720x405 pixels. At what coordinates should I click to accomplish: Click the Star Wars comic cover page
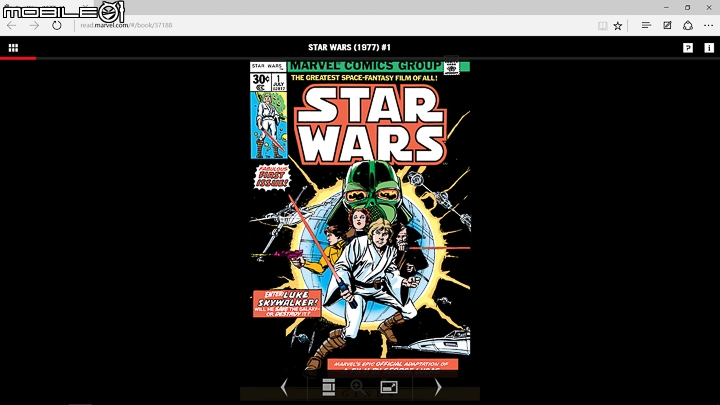pyautogui.click(x=360, y=219)
